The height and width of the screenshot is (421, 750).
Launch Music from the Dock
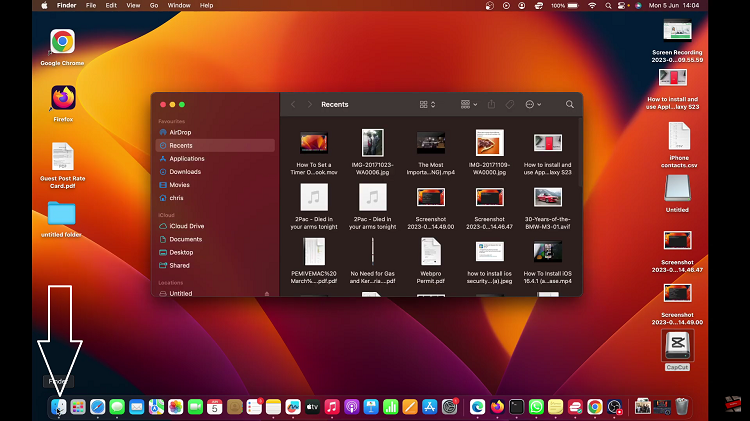[332, 407]
